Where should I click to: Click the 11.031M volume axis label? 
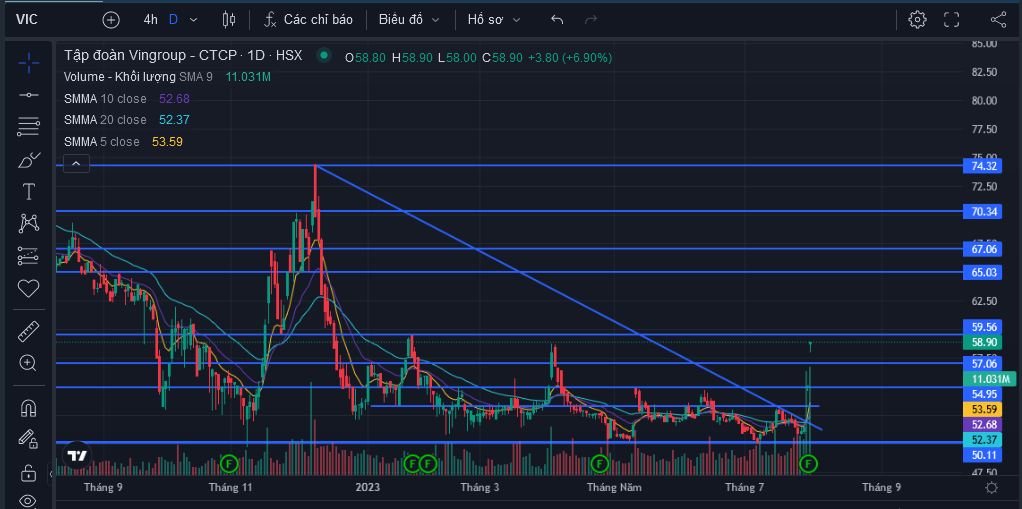point(989,379)
